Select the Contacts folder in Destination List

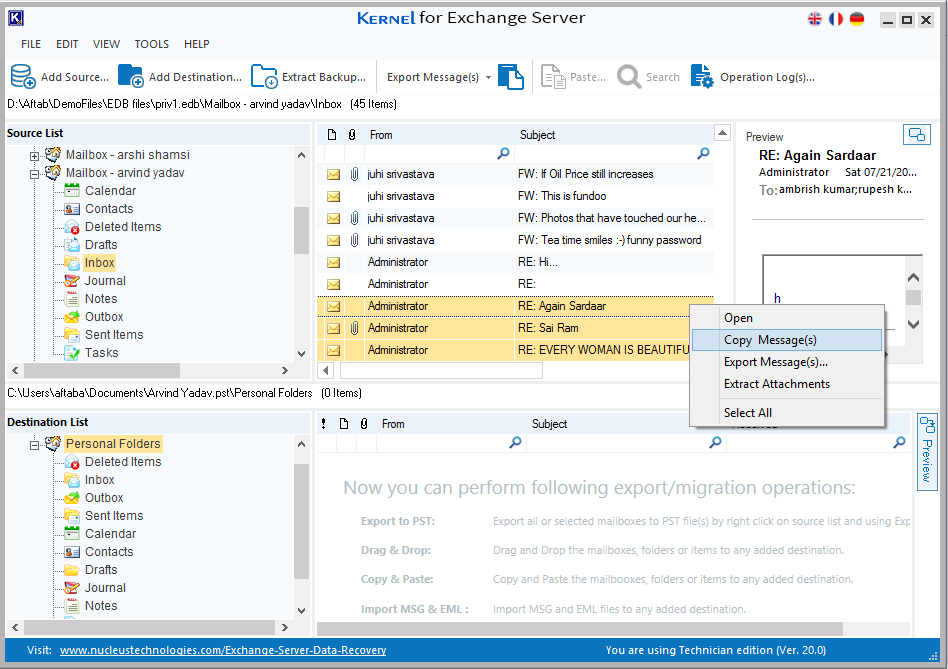coord(109,552)
